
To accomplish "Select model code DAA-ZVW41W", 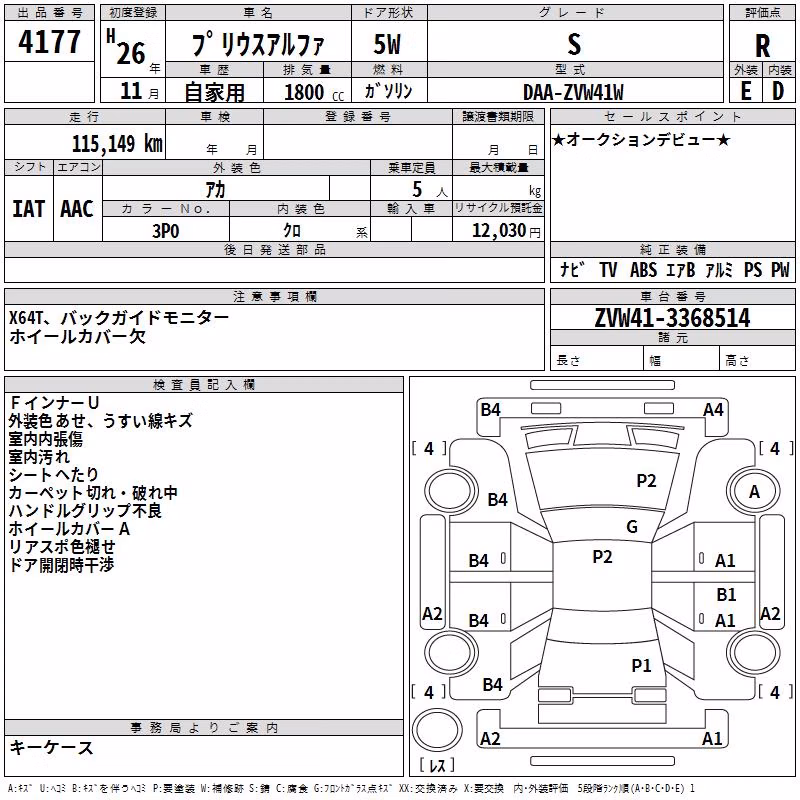I will click(x=573, y=92).
